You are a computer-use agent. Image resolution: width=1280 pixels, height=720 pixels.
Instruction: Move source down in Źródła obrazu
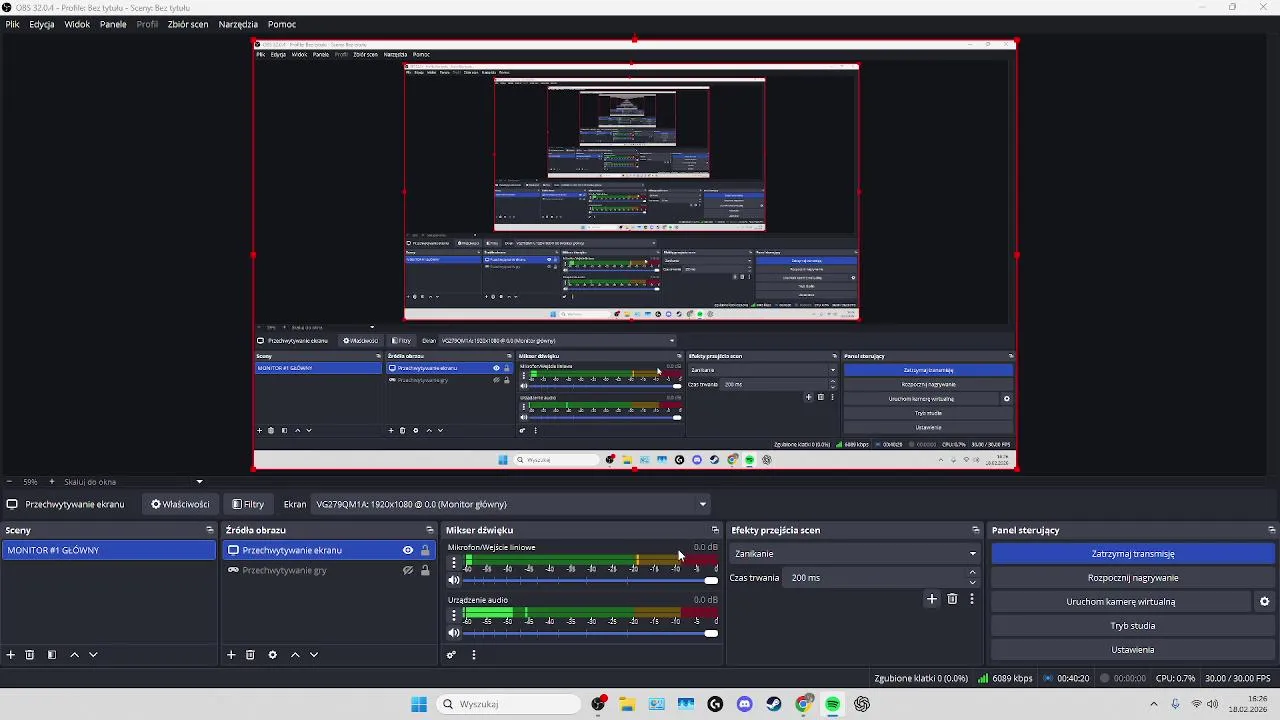(x=314, y=655)
